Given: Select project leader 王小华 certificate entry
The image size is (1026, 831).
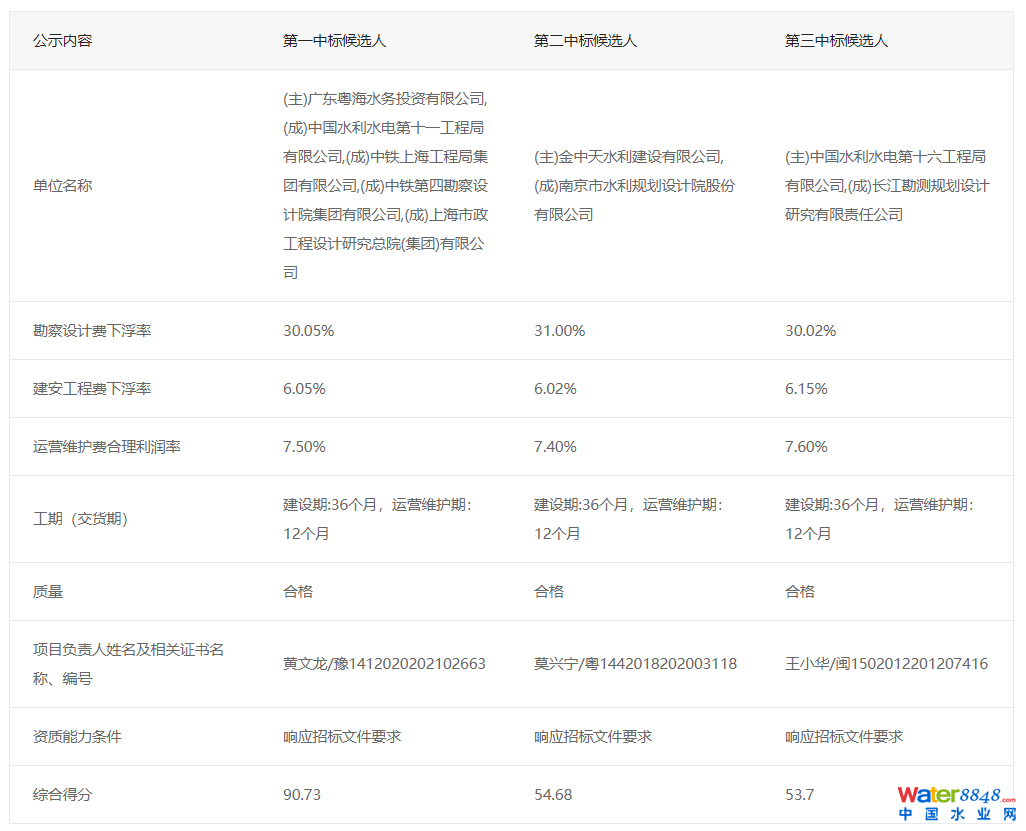Looking at the screenshot, I should (x=886, y=664).
